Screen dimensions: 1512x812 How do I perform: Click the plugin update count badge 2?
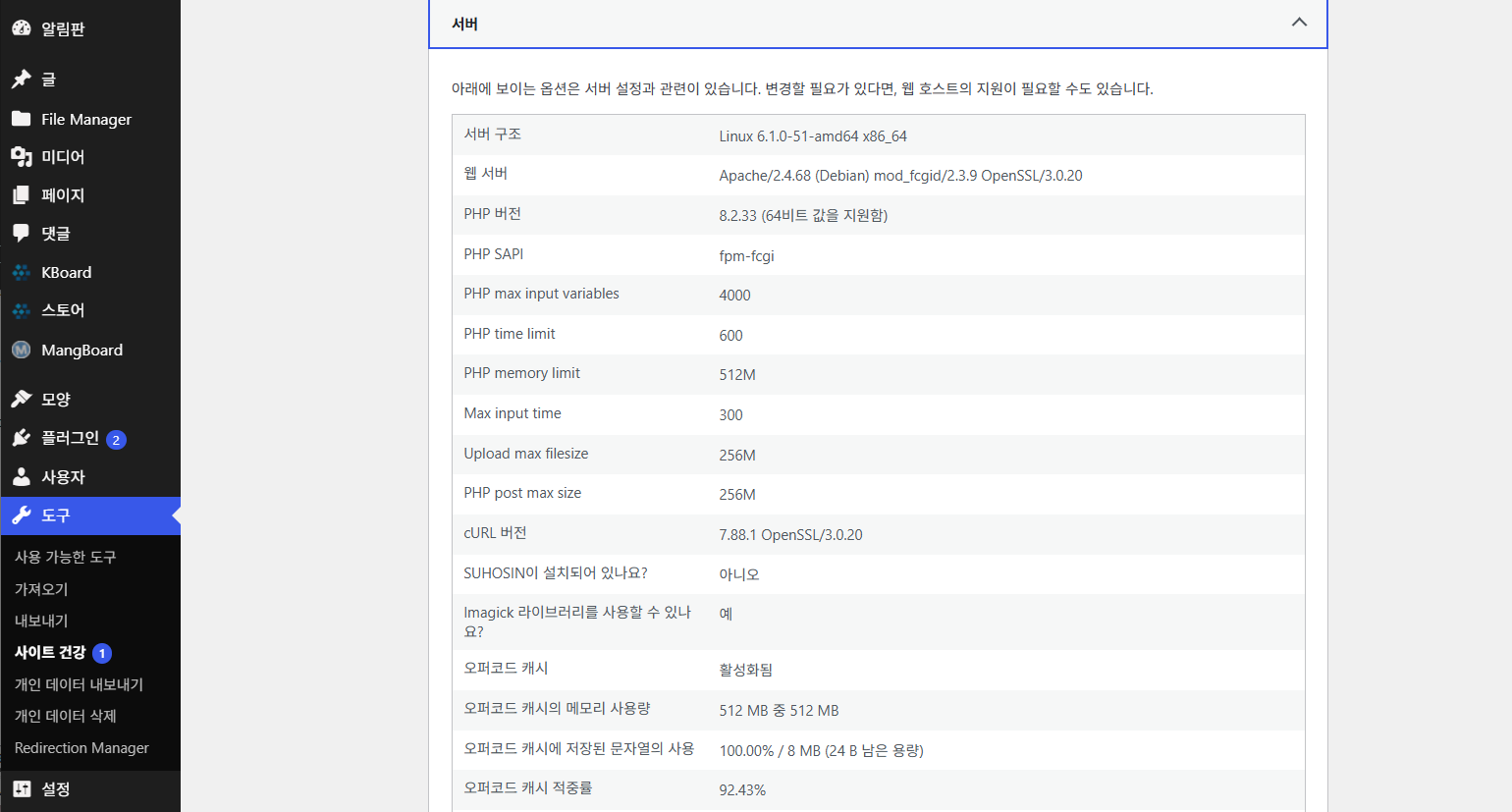click(116, 440)
